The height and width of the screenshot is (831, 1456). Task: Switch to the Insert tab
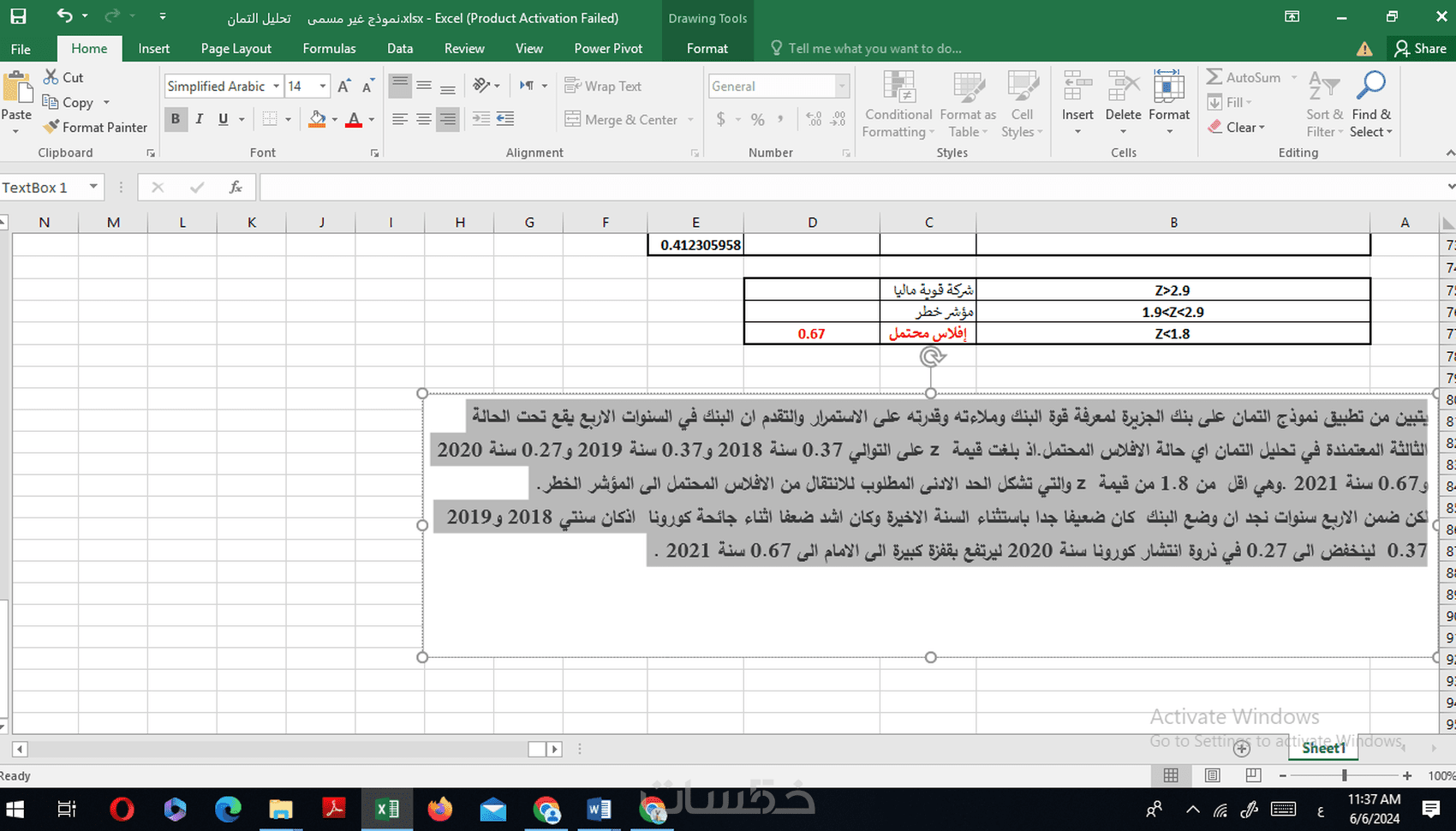tap(154, 48)
